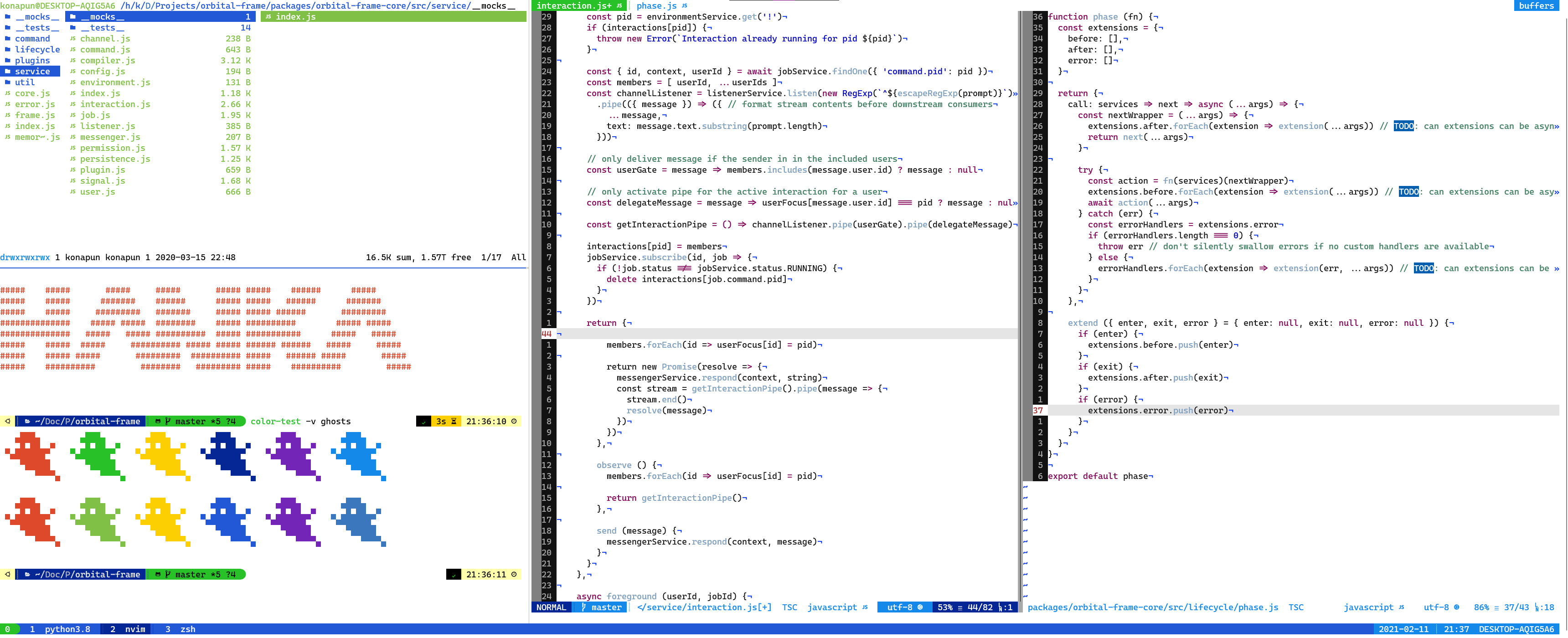Click the folder icon next to lifecycle
The image size is (1568, 638).
[7, 49]
